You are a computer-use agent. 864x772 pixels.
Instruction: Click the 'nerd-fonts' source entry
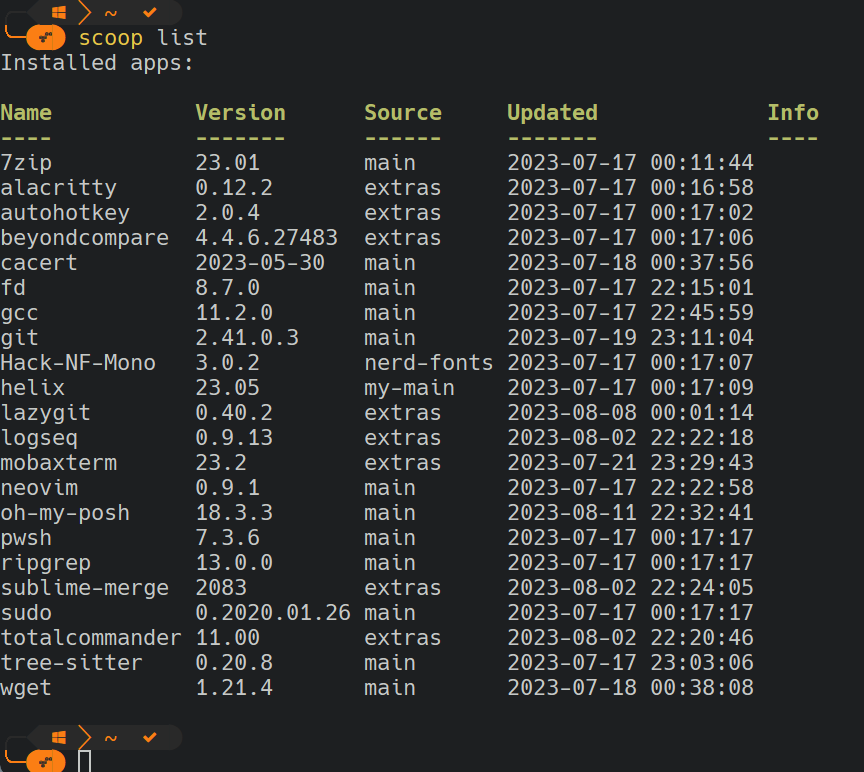429,363
